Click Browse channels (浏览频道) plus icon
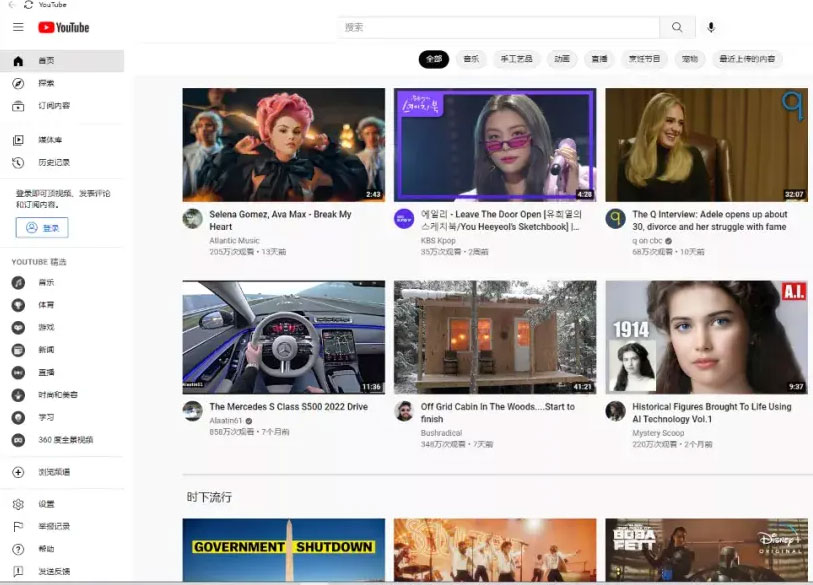 (x=18, y=472)
